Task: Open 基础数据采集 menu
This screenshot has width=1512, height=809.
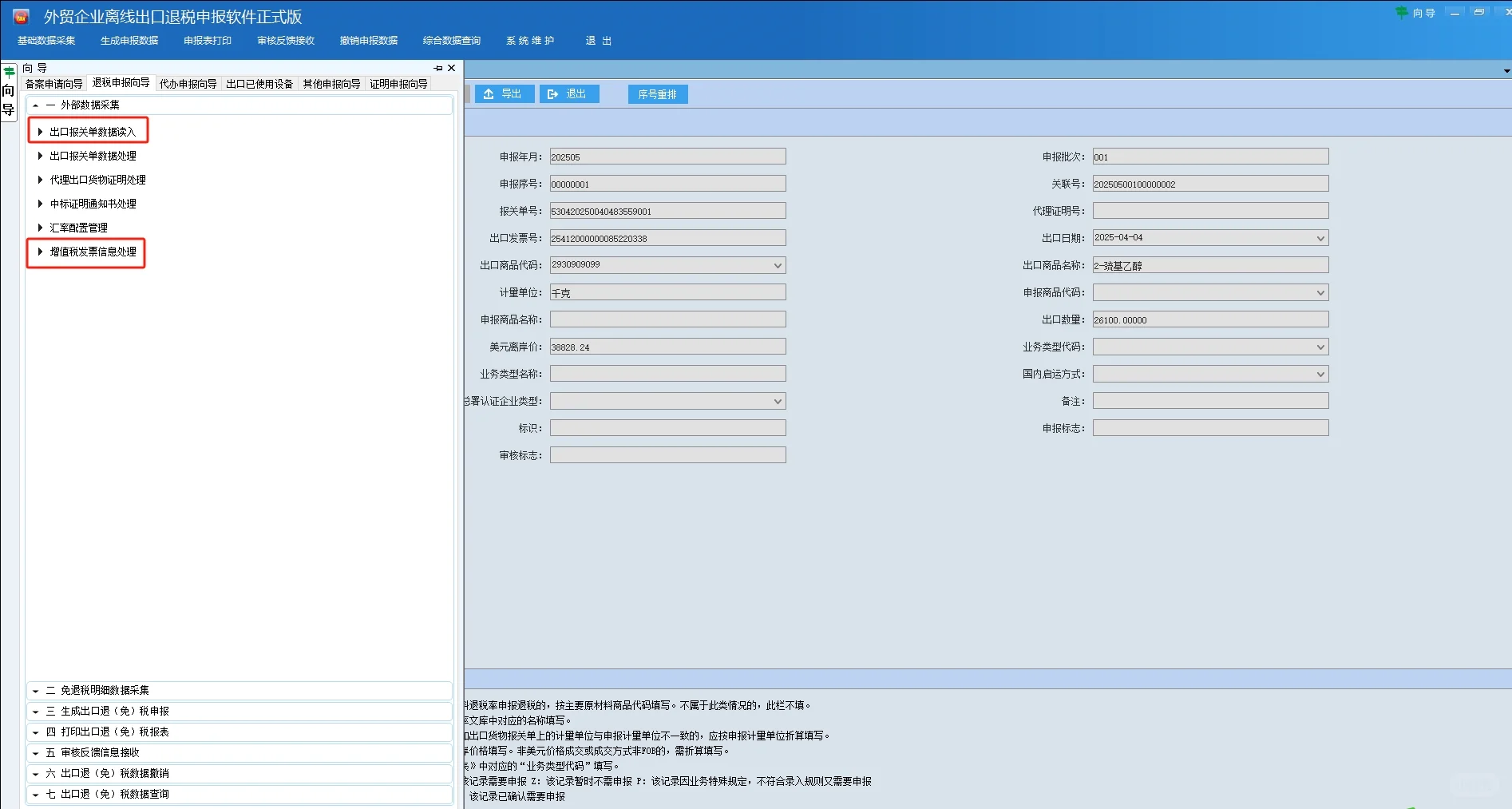Action: (46, 41)
